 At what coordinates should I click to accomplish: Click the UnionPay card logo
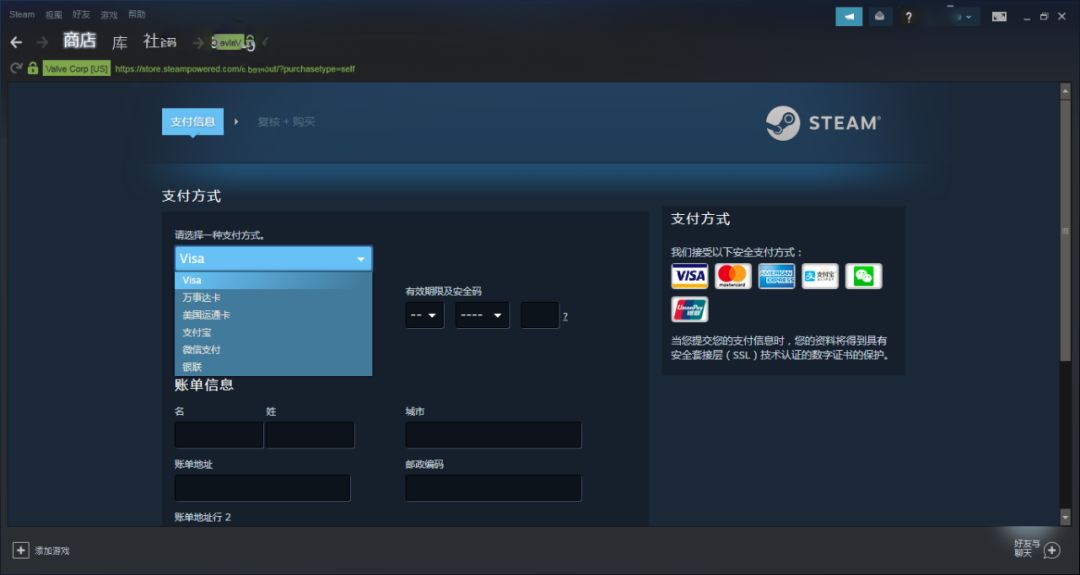[689, 309]
